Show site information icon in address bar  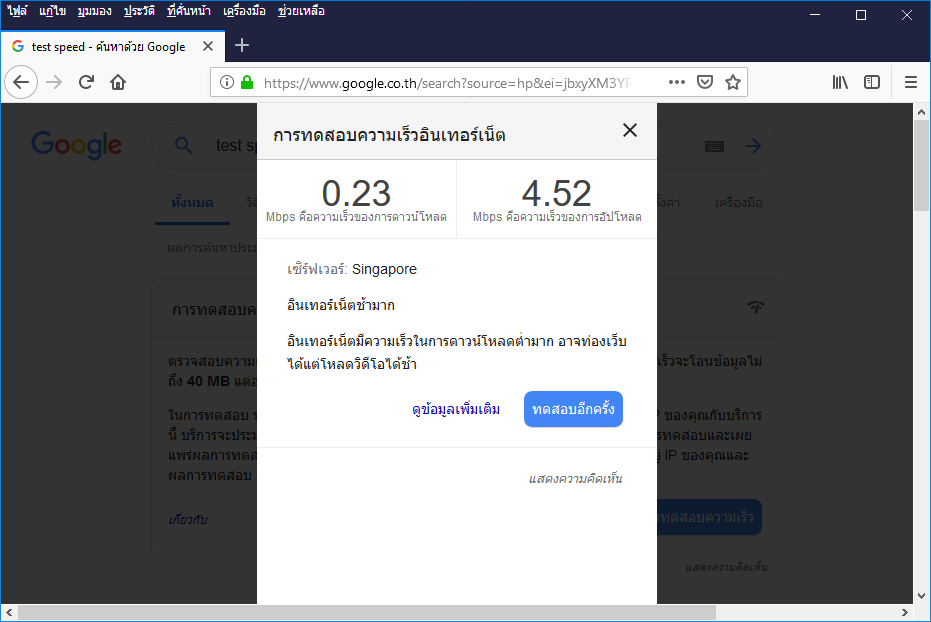coord(227,82)
